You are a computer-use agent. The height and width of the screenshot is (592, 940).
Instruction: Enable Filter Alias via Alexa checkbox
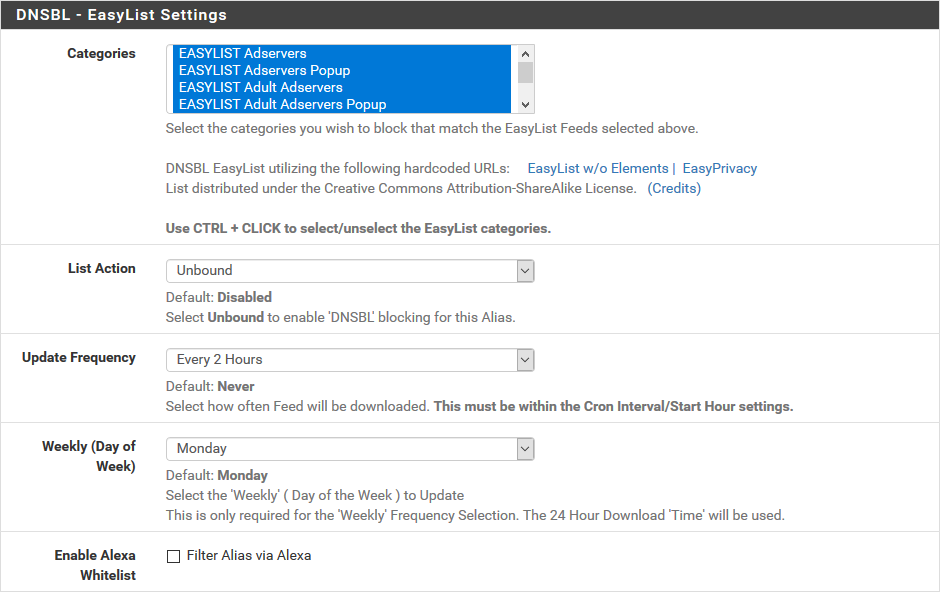click(x=173, y=557)
